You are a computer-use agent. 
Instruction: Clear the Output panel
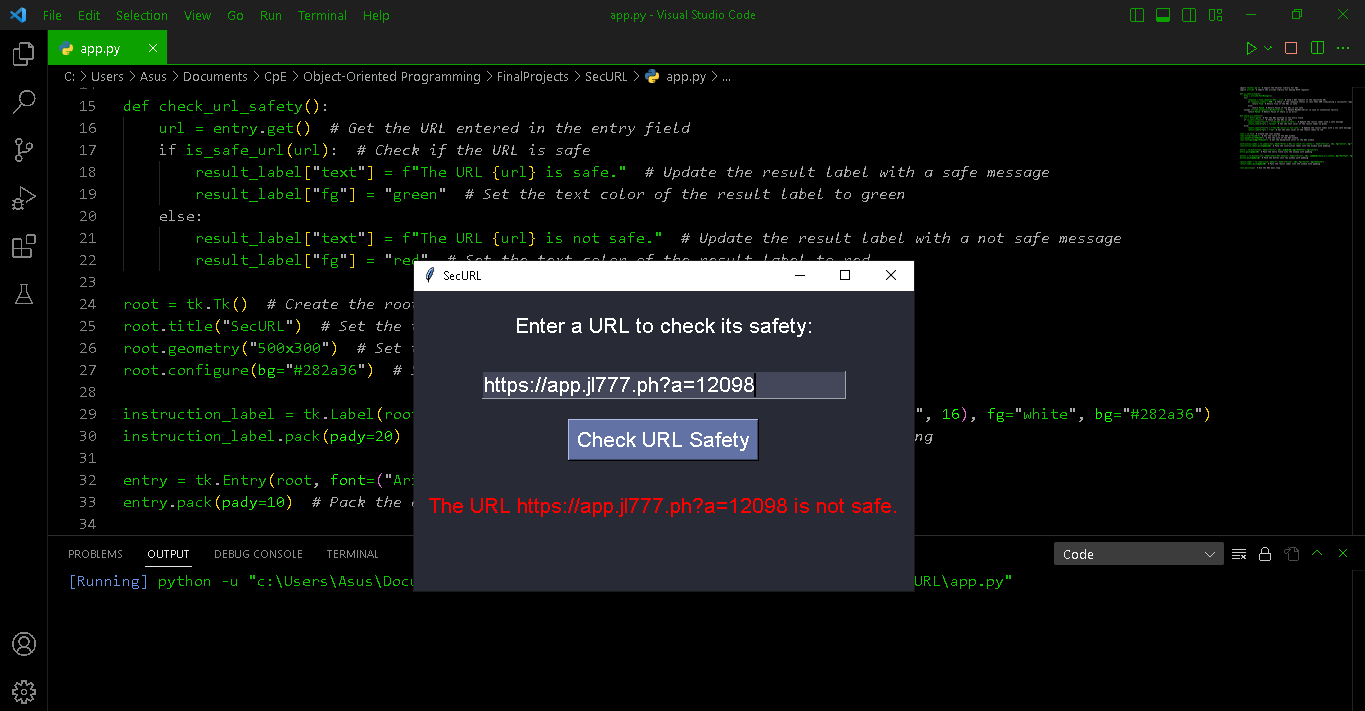(x=1239, y=553)
